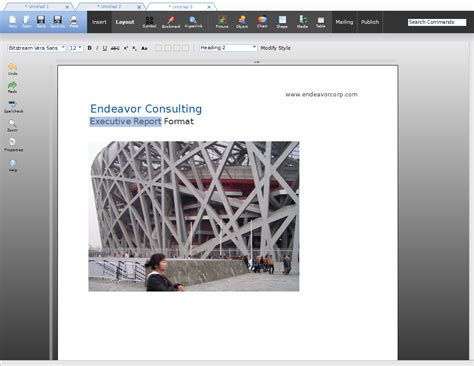Select the stadium picture in the document
The width and height of the screenshot is (474, 366).
pos(194,216)
